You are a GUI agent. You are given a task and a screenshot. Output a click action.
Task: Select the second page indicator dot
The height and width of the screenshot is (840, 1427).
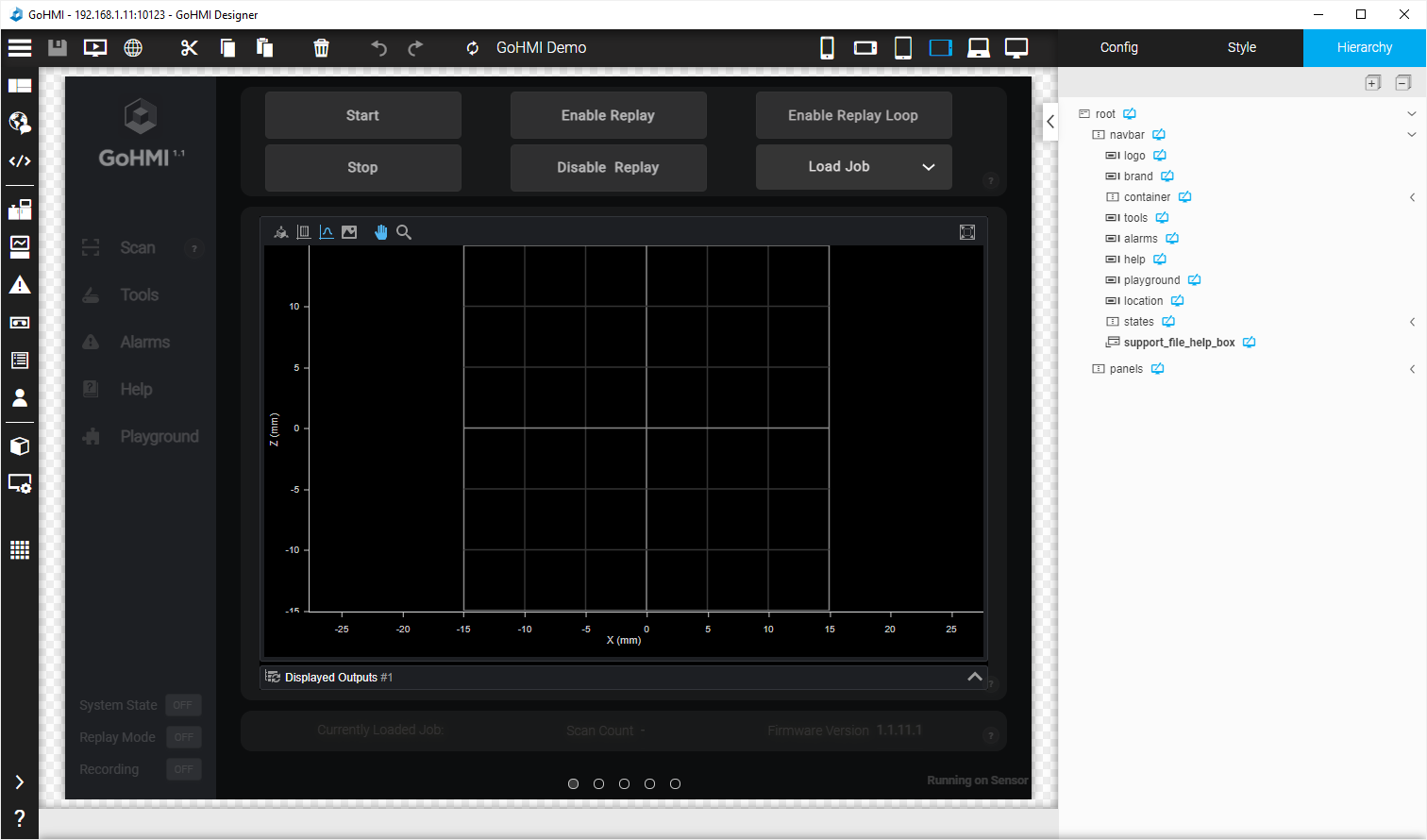(598, 783)
